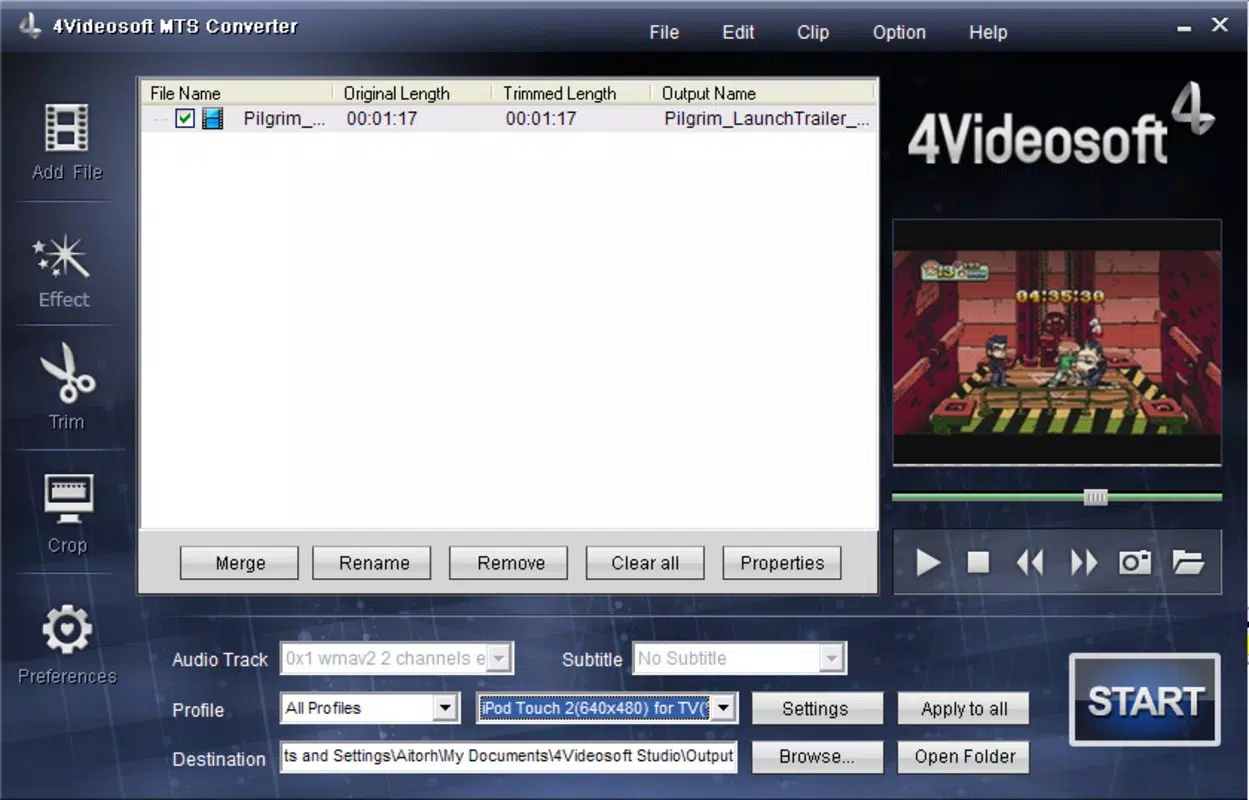Expand the Subtitle dropdown

(x=831, y=658)
